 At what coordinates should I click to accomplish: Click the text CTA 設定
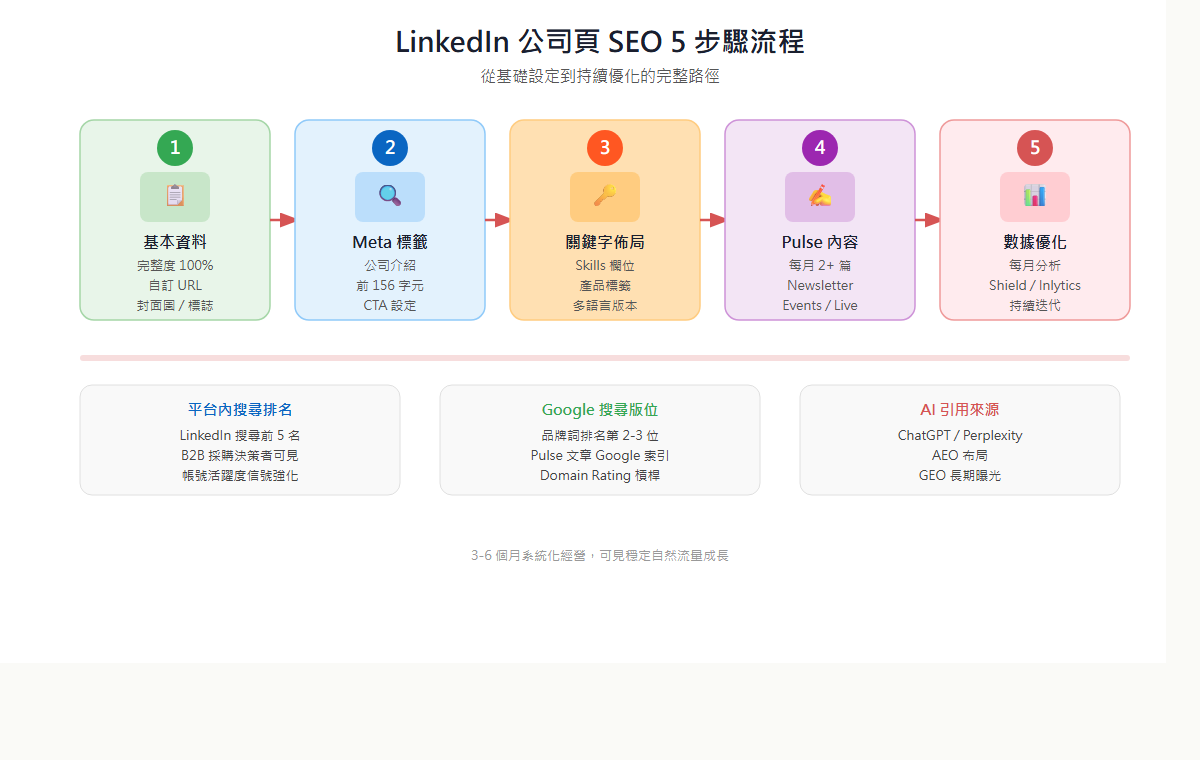pyautogui.click(x=390, y=305)
